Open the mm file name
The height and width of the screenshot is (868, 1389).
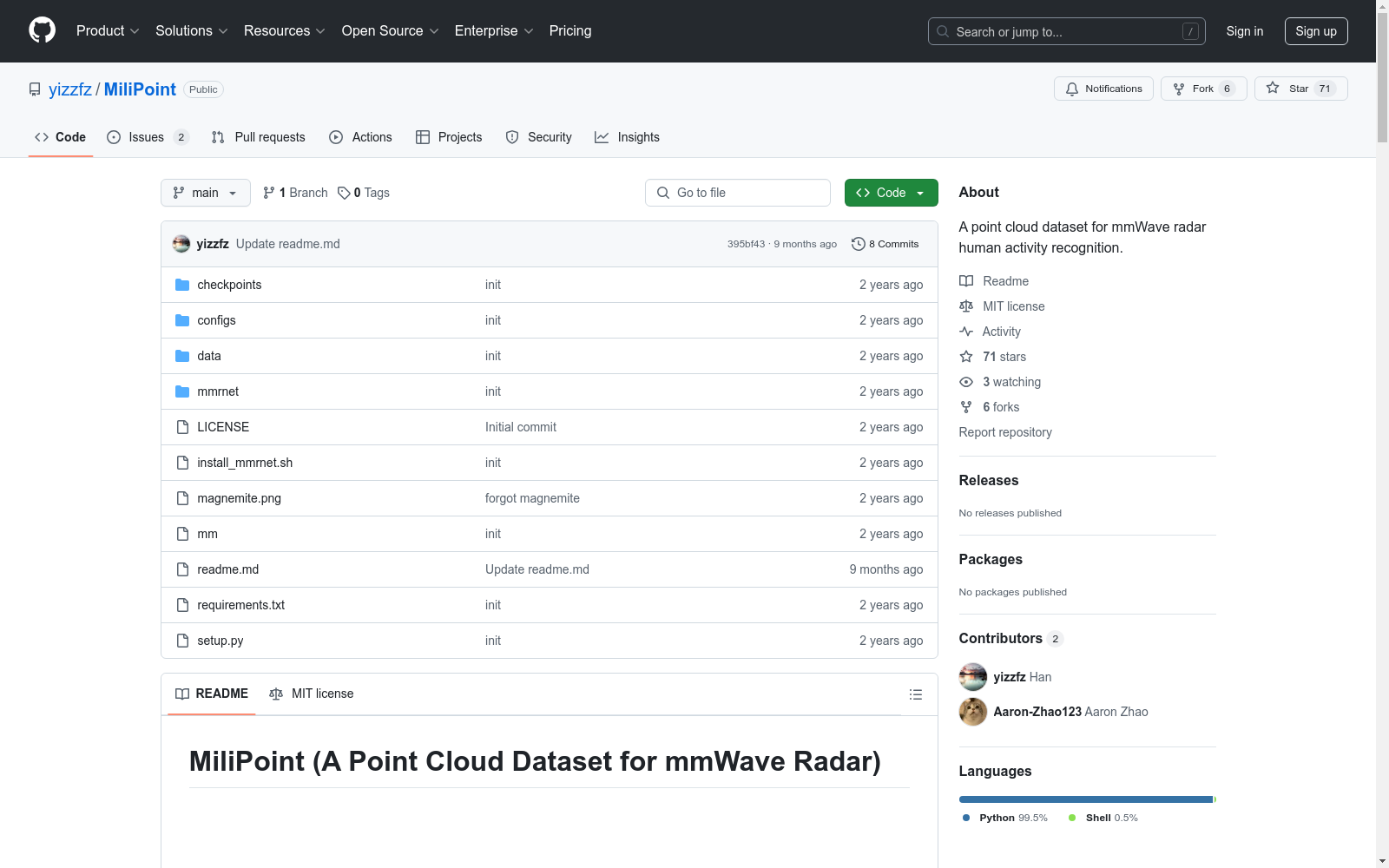[x=207, y=534]
